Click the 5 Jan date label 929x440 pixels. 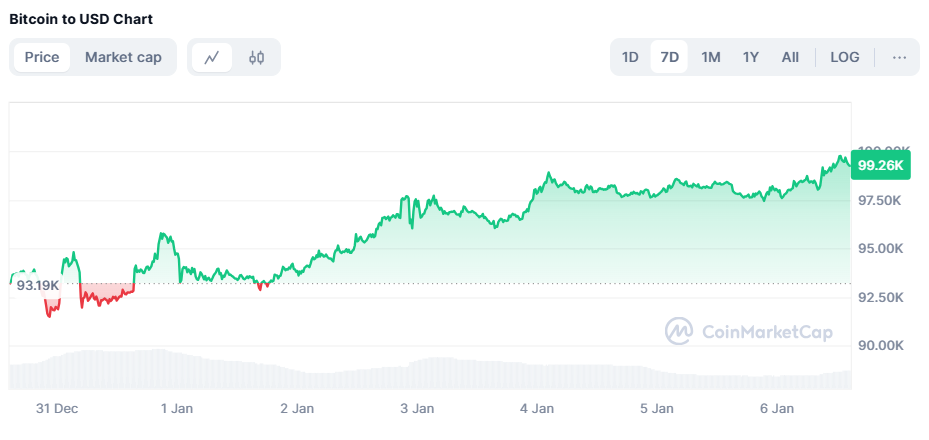pos(656,409)
